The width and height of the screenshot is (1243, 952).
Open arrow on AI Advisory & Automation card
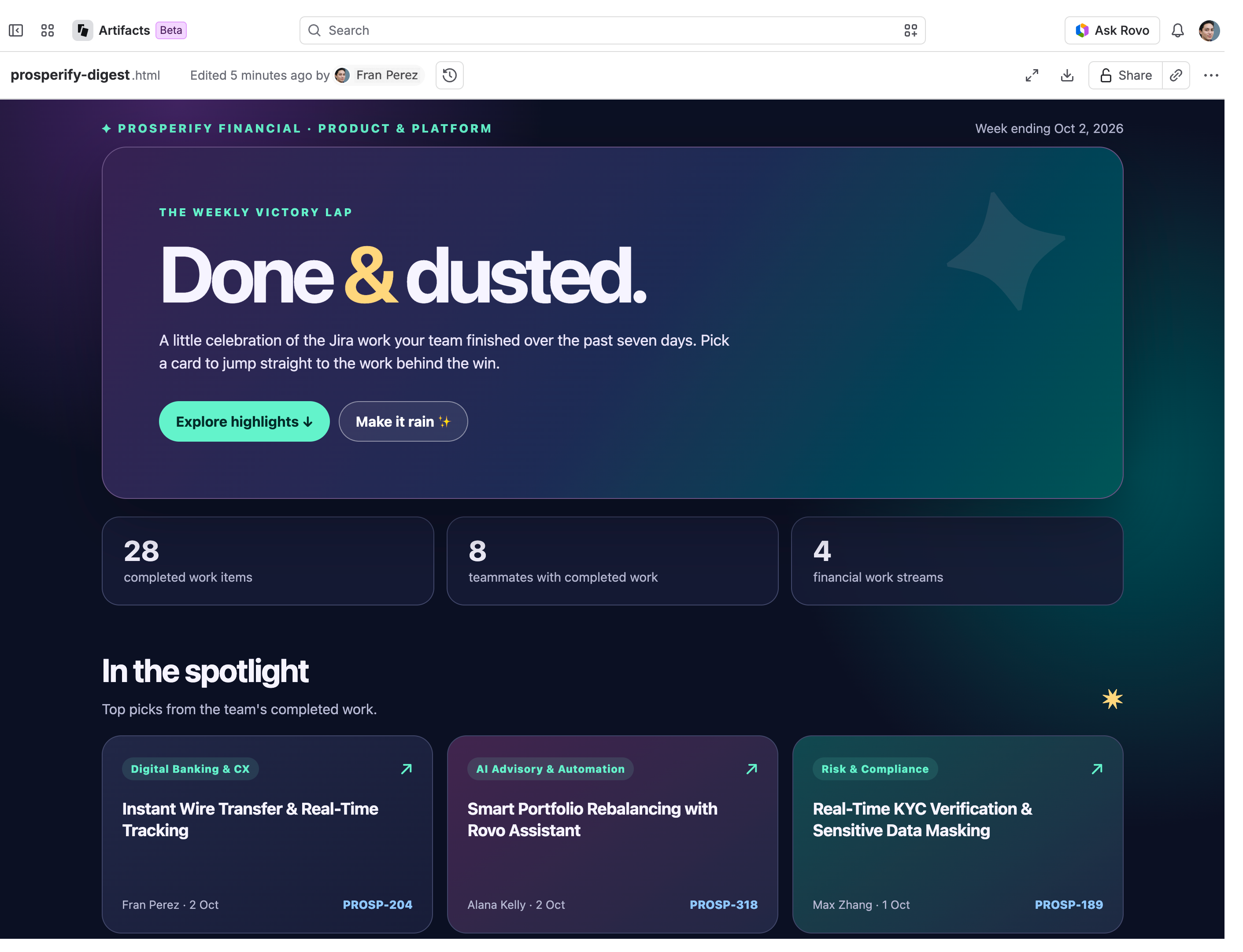(751, 768)
